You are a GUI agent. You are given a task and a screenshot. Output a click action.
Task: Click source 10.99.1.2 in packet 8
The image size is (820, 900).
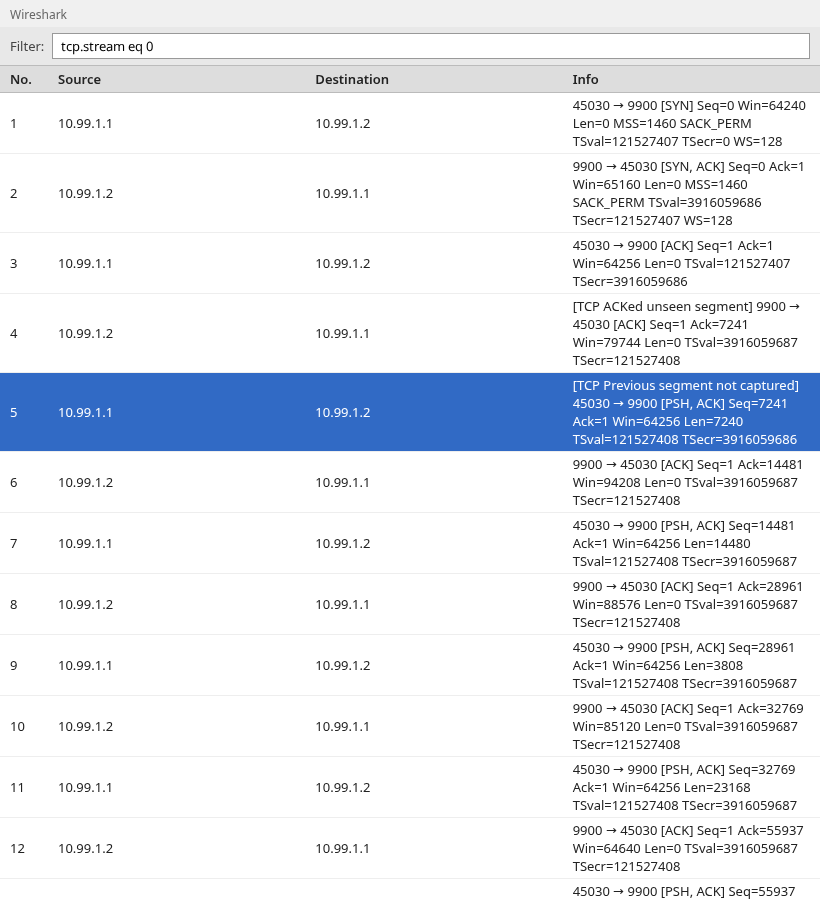pyautogui.click(x=86, y=604)
